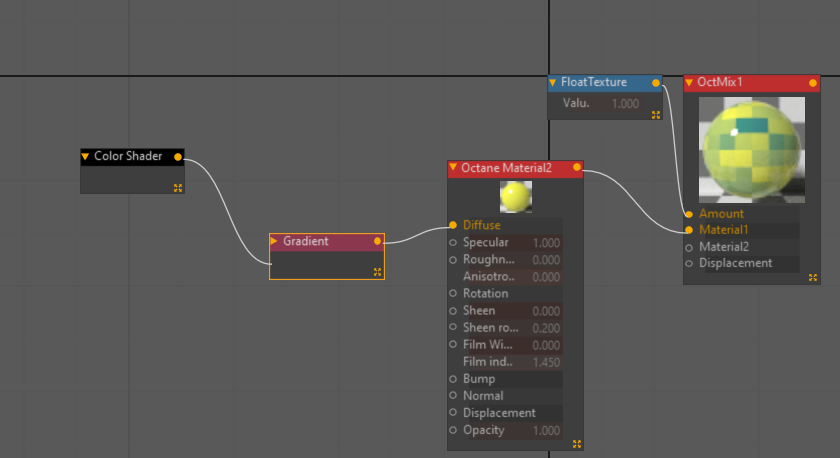Click the Specular input port
The image size is (840, 458).
coord(453,243)
